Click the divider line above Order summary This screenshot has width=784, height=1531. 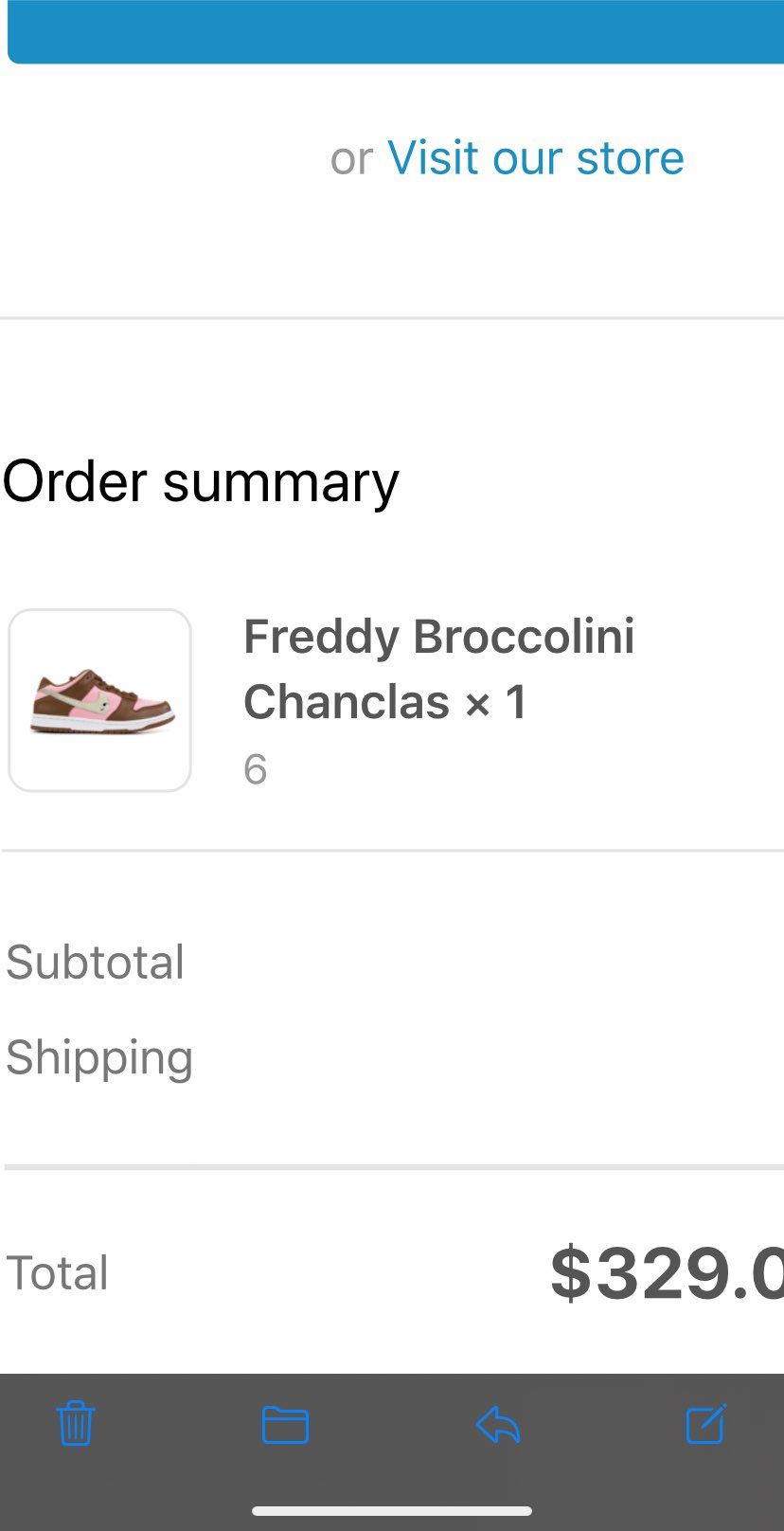392,318
